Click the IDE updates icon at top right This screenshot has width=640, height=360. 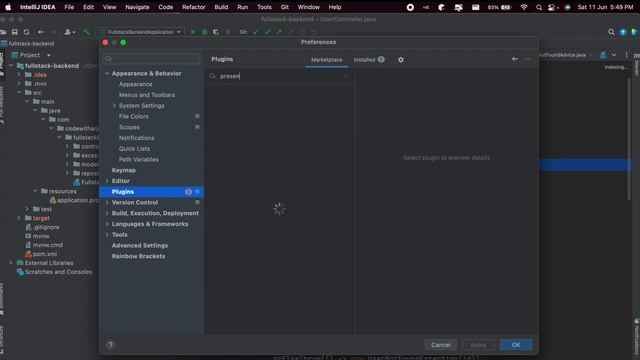(x=623, y=32)
